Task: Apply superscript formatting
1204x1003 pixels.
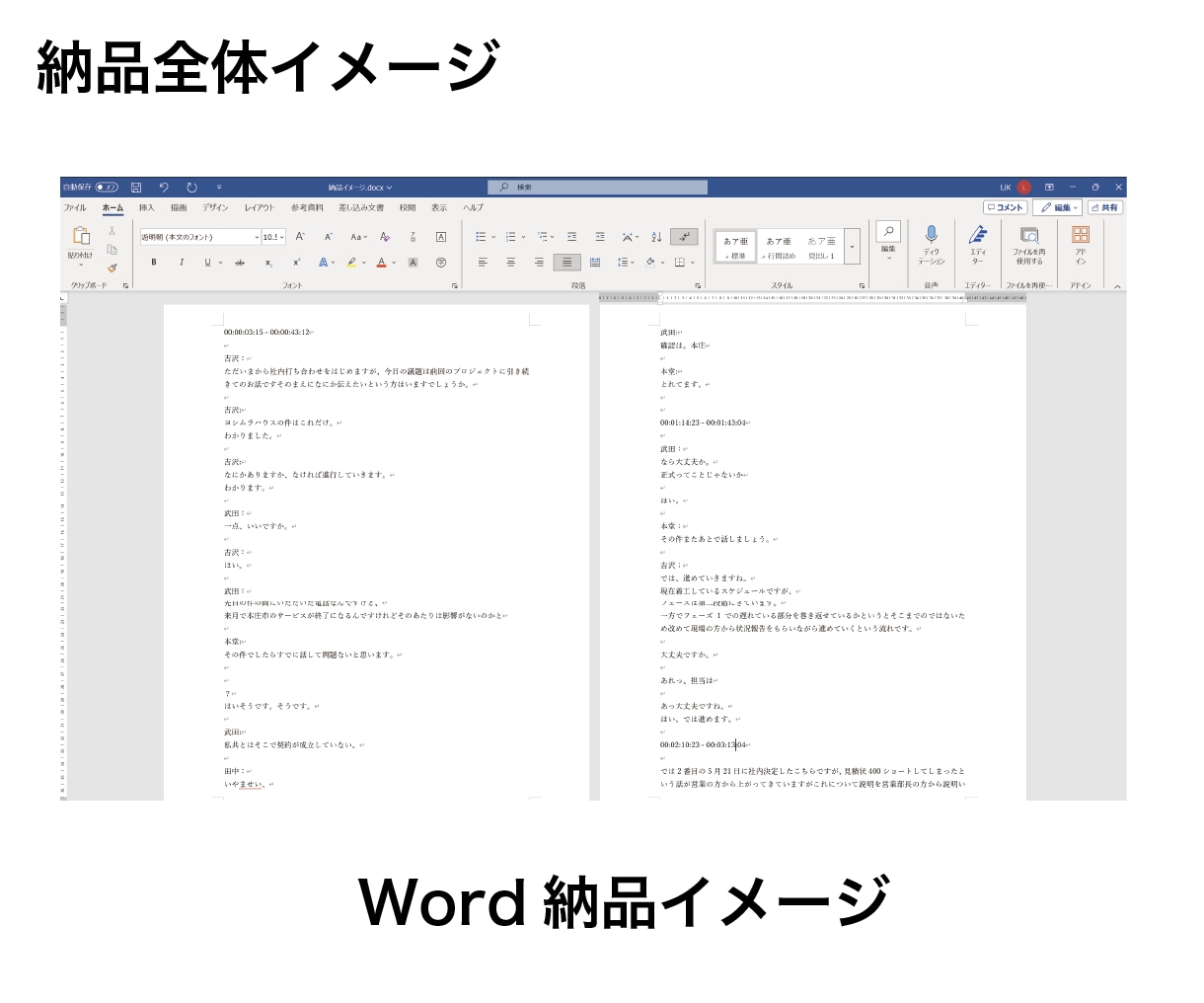Action: pyautogui.click(x=296, y=263)
